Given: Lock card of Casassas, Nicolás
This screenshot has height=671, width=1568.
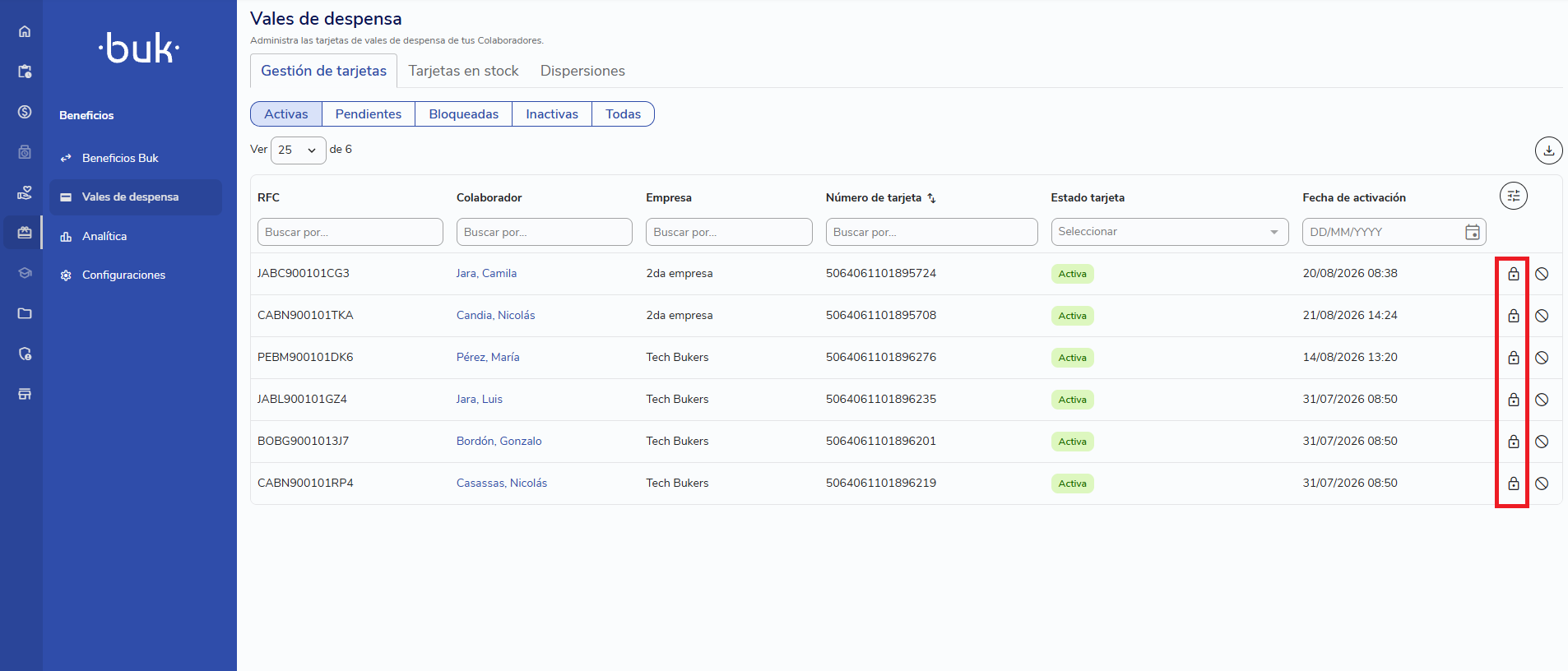Looking at the screenshot, I should [1513, 484].
